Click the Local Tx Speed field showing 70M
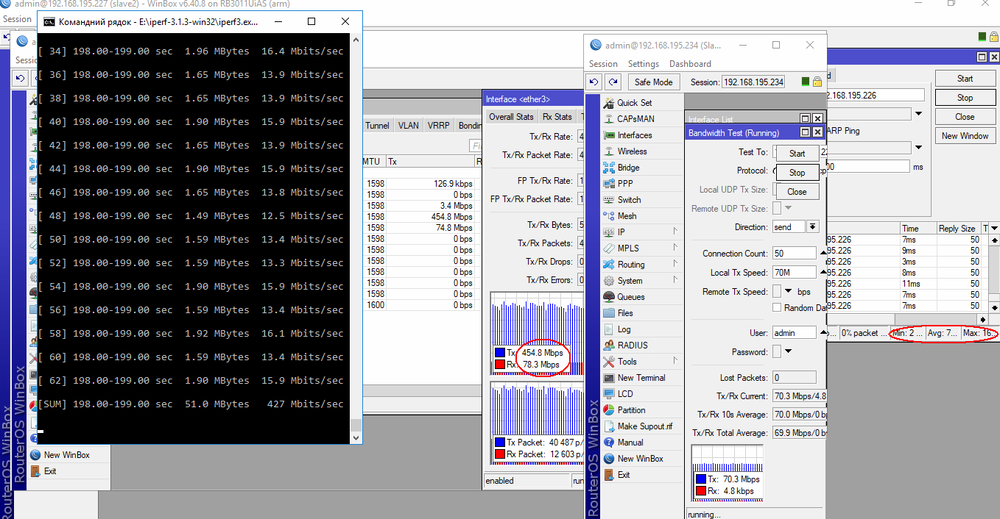This screenshot has height=519, width=1000. pos(794,272)
